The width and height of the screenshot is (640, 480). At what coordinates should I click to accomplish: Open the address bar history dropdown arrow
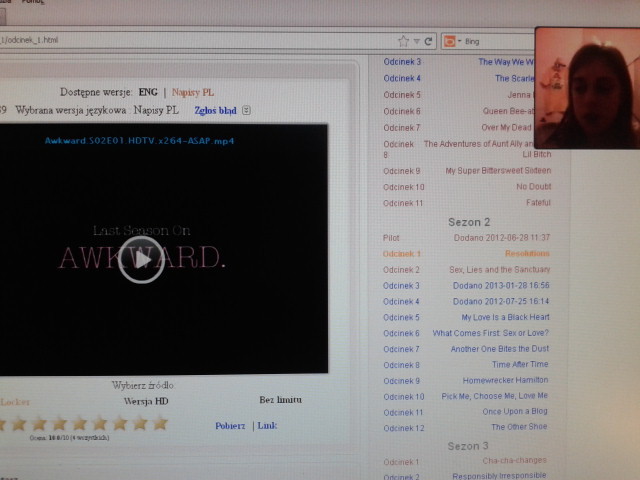(417, 41)
